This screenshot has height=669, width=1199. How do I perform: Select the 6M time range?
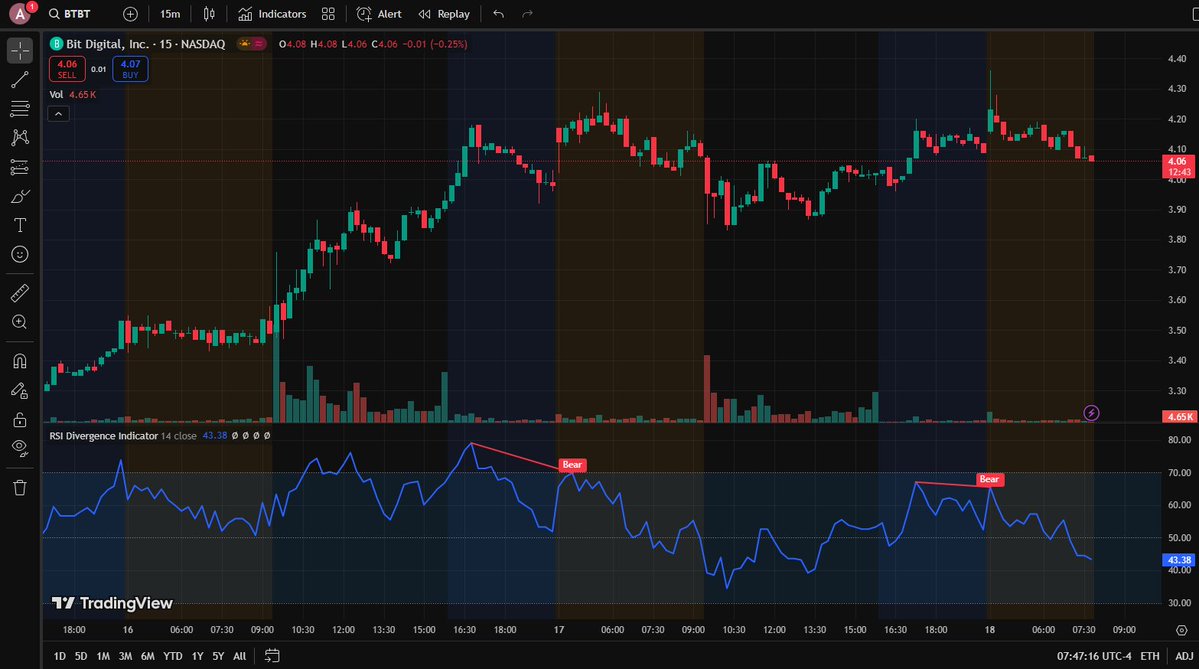148,656
